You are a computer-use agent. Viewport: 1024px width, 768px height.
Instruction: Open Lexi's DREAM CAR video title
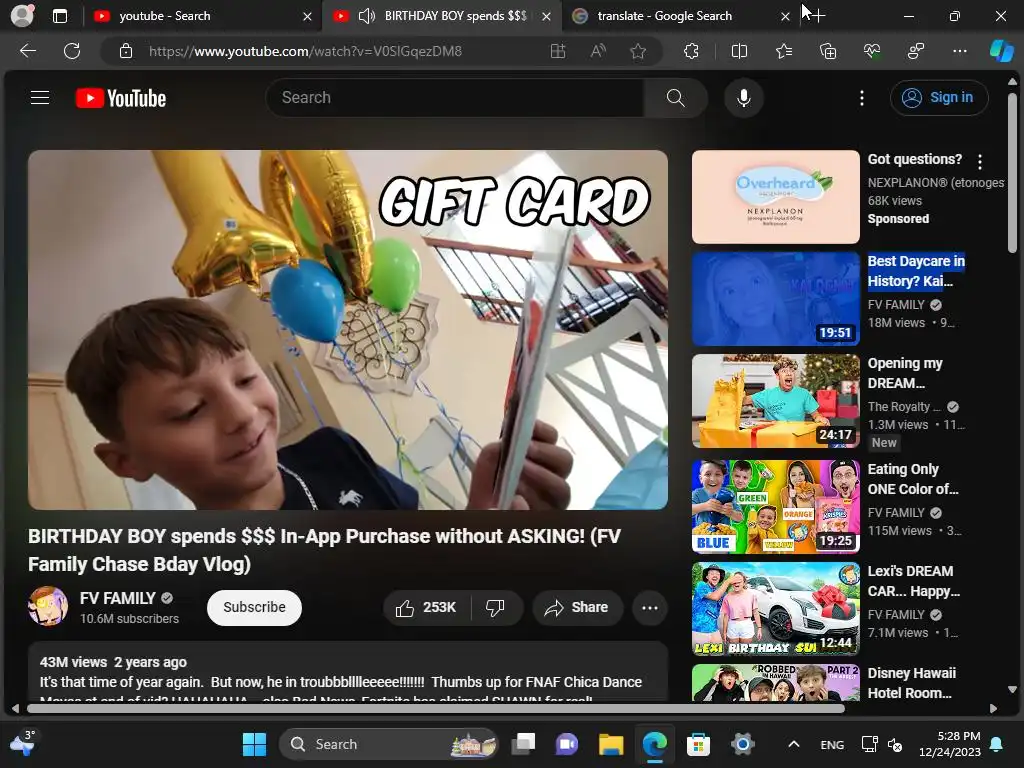click(913, 581)
